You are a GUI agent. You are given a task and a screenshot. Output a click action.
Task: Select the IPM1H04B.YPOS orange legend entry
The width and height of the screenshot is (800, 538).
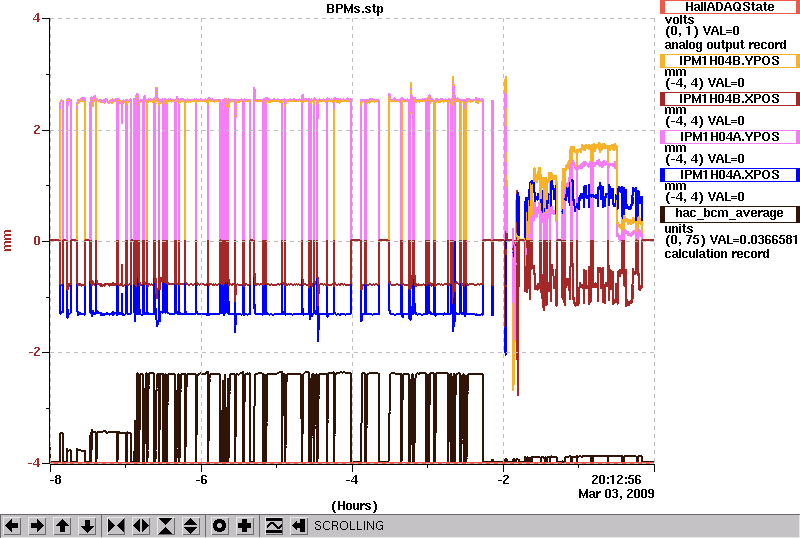[730, 61]
